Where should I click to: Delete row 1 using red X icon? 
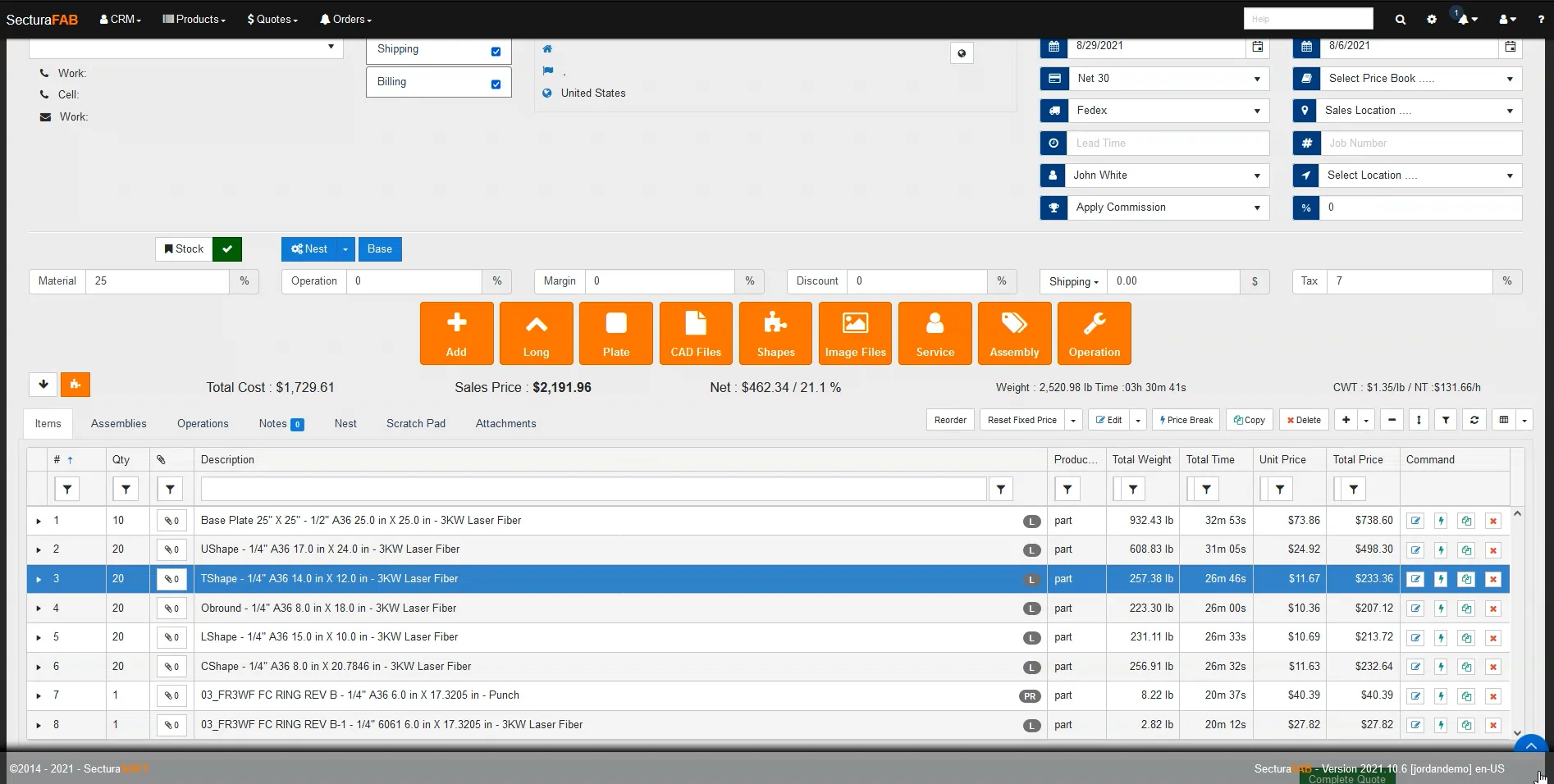coord(1493,521)
